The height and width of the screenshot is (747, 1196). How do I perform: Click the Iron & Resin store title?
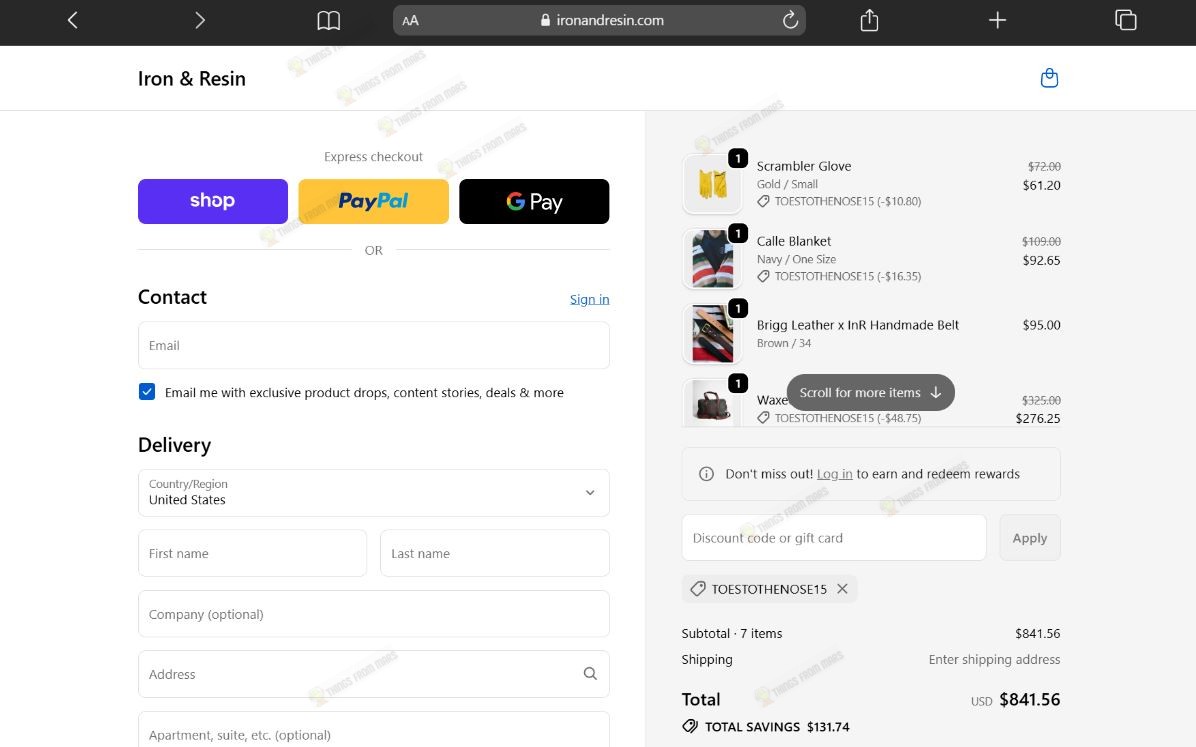[191, 79]
